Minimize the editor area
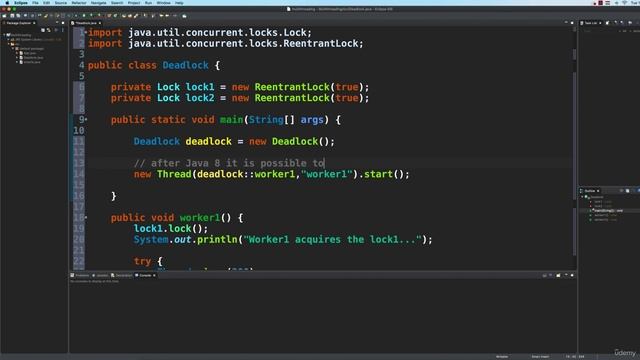Image resolution: width=640 pixels, height=360 pixels. [x=566, y=22]
